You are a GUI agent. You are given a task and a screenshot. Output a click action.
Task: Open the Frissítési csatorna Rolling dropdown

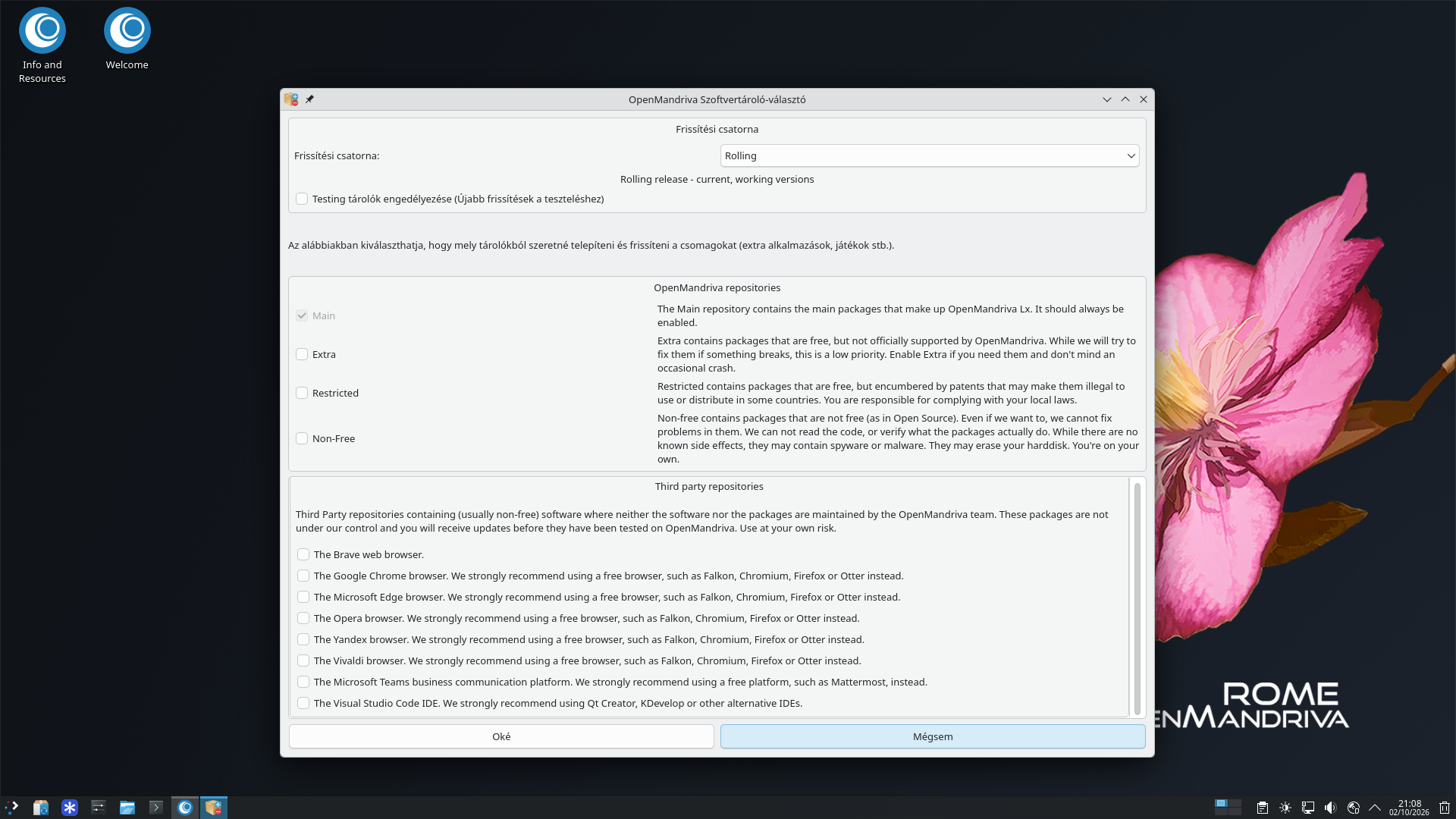930,155
